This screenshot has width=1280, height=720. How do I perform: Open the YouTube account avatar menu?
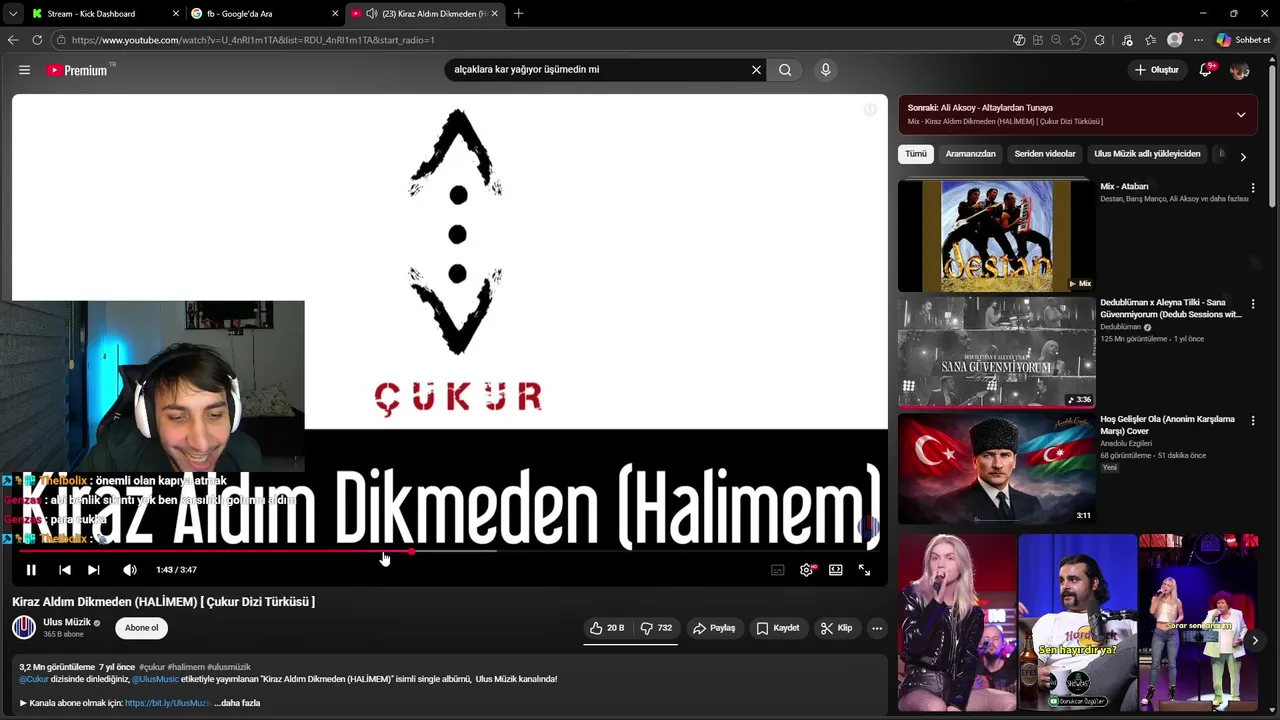point(1240,70)
